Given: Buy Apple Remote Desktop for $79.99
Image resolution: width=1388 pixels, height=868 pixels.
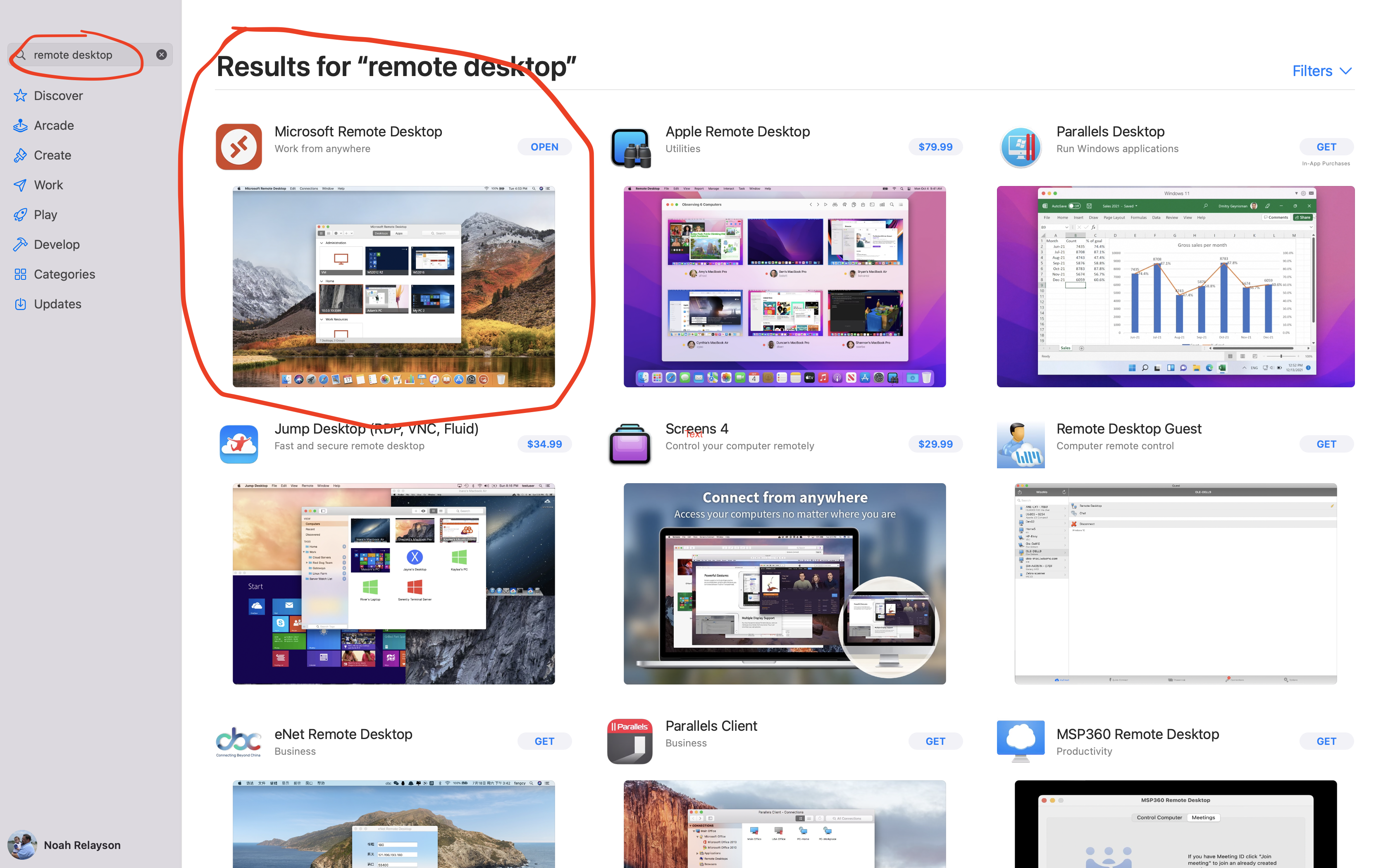Looking at the screenshot, I should [x=935, y=147].
